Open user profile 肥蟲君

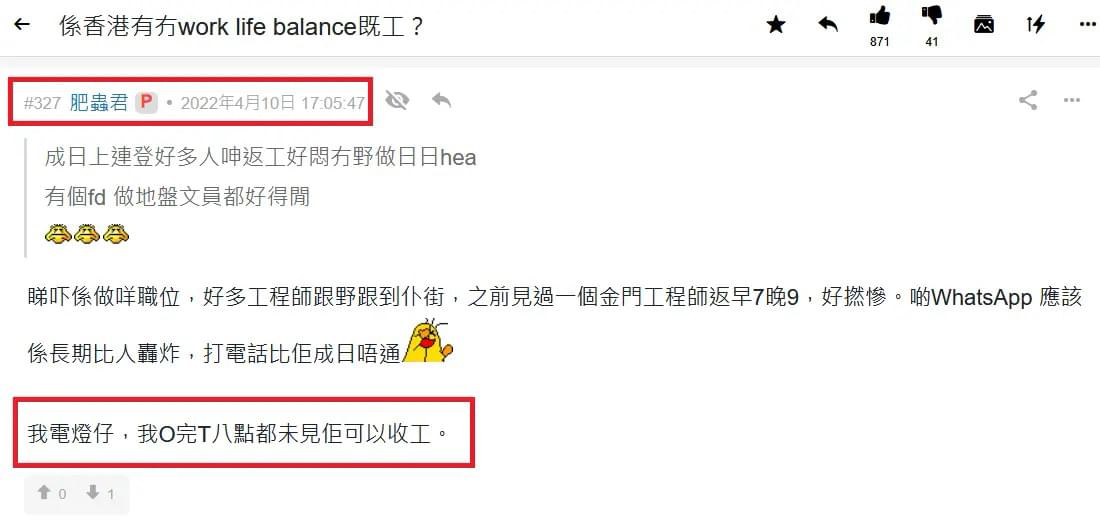click(99, 103)
